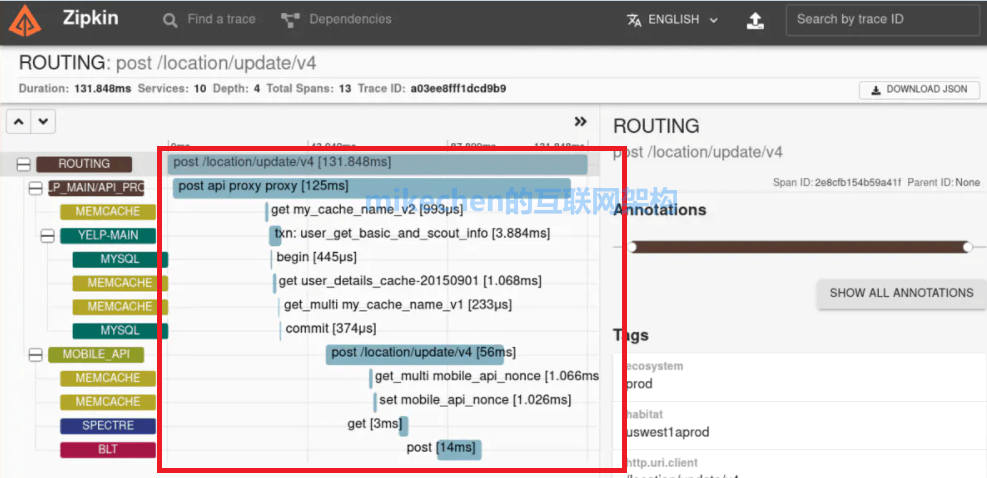Select the get user_details_cache-20150901 span
987x478 pixels.
(x=409, y=280)
